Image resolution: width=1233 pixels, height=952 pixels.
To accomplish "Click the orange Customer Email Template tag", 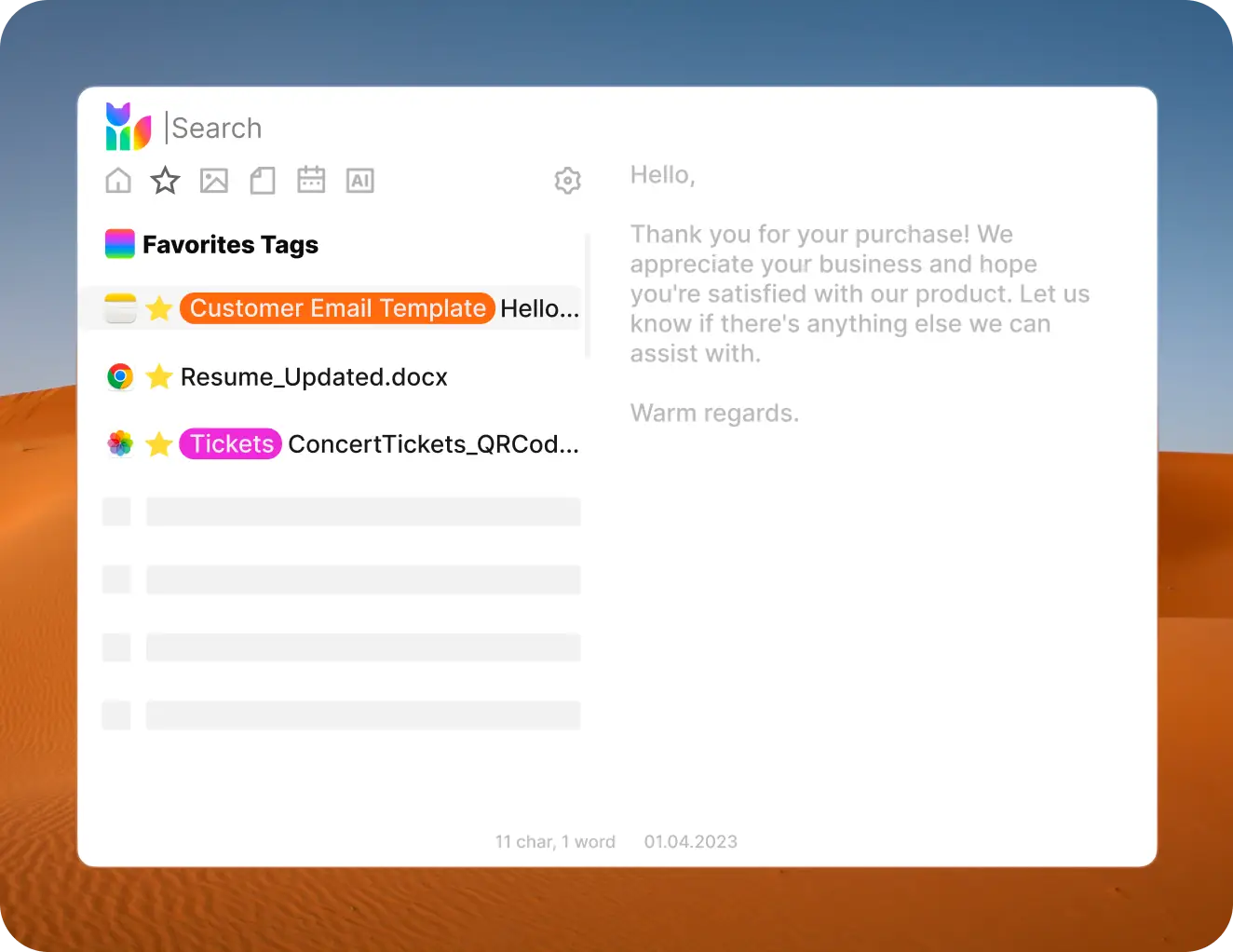I will [337, 308].
